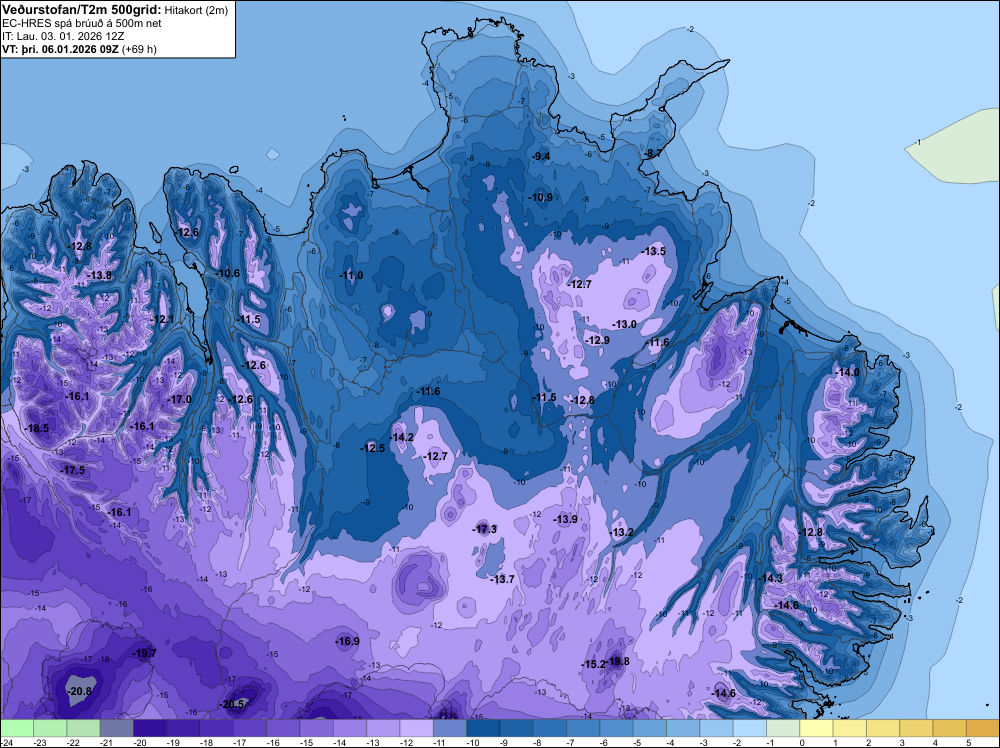
Task: Click the 'IT: Lau. 03. 01. 2026 12Z' line
Action: click(x=62, y=36)
